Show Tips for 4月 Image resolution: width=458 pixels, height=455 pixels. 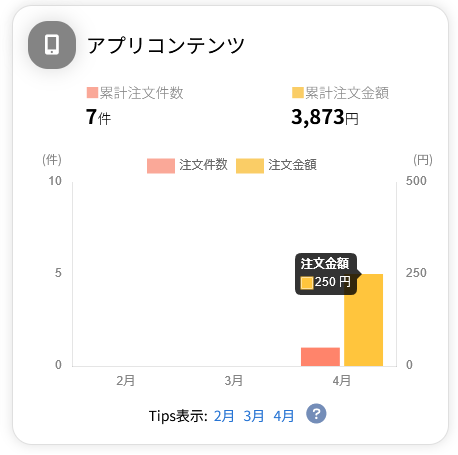284,416
